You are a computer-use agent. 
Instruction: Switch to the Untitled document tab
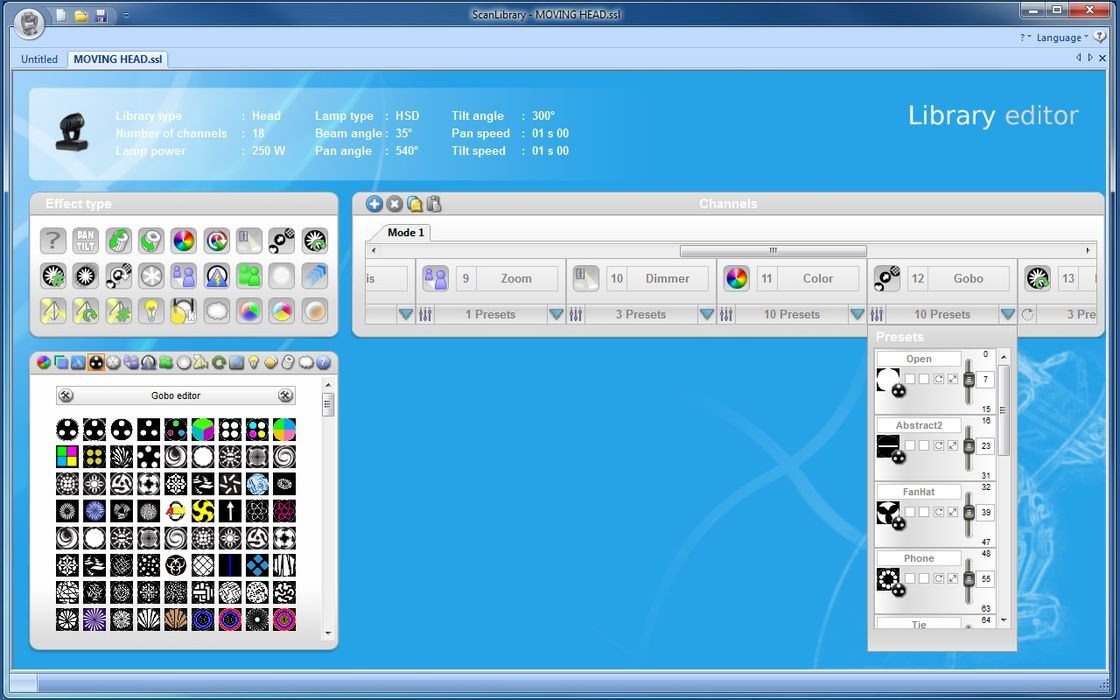point(40,59)
